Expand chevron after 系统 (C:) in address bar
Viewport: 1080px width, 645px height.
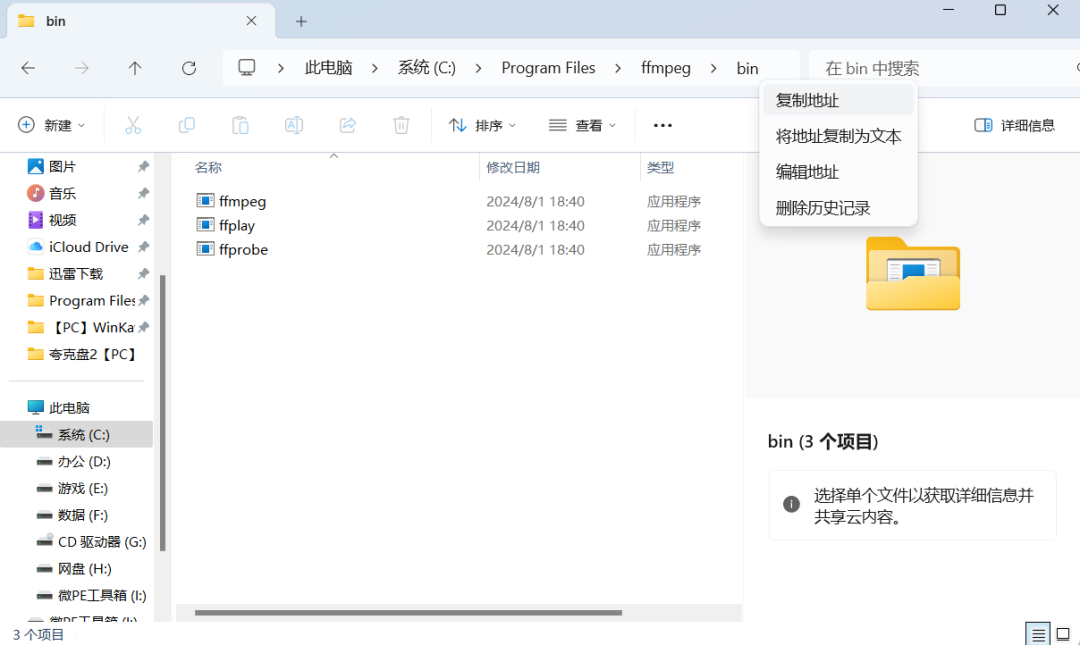(478, 68)
